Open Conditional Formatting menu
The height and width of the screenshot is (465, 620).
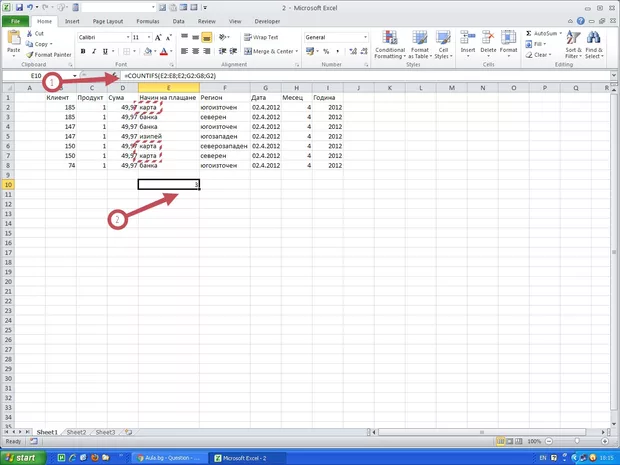point(390,45)
